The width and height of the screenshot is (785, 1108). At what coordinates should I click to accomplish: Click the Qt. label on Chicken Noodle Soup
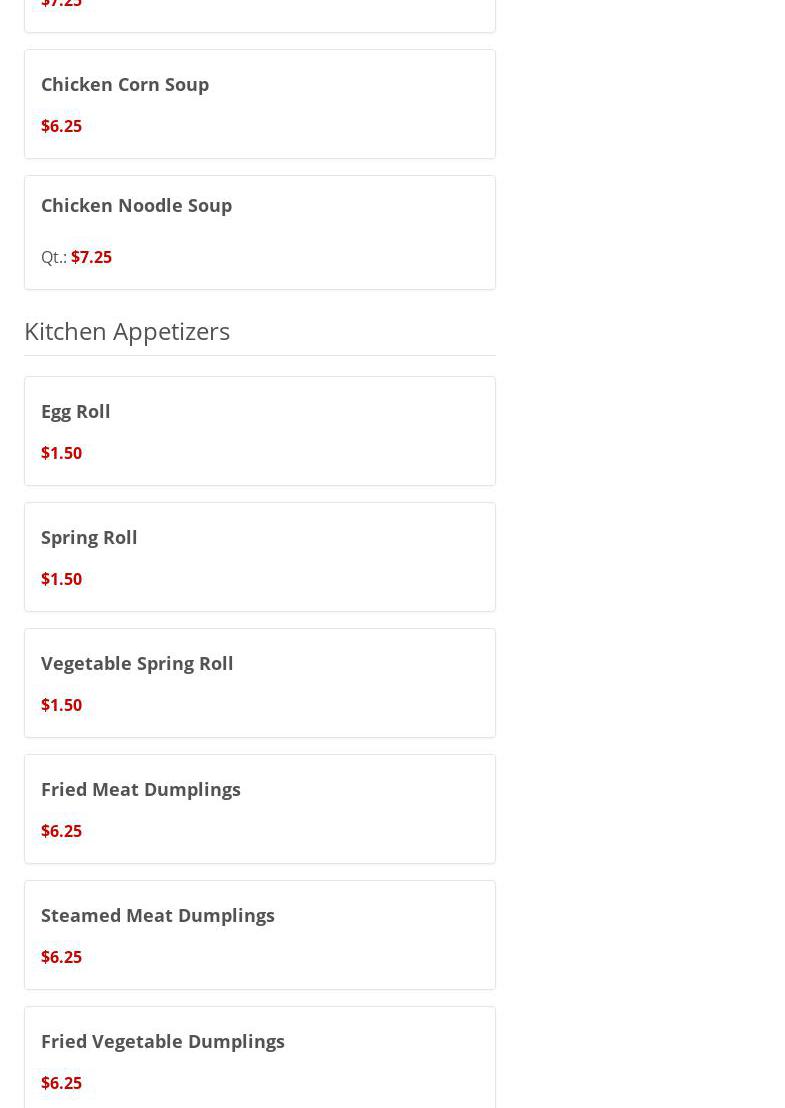pyautogui.click(x=53, y=257)
